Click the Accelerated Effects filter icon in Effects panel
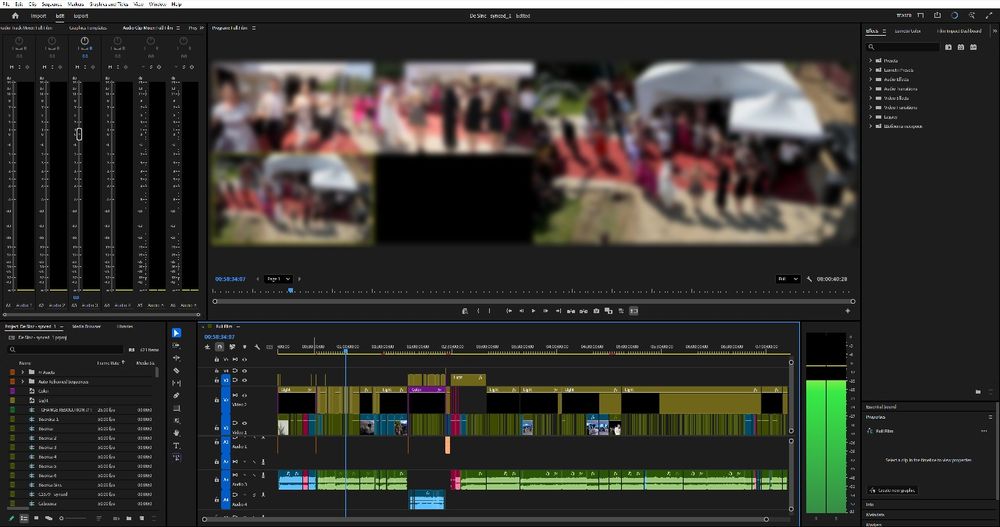This screenshot has height=527, width=1000. pos(948,47)
